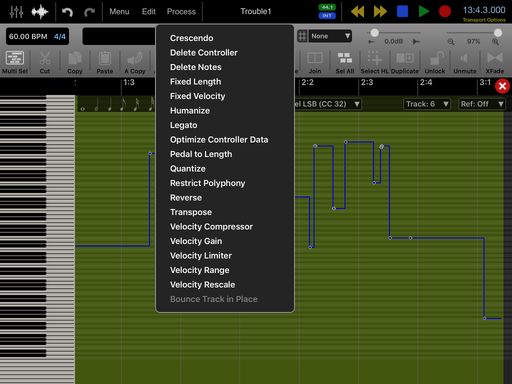Tap the red record button
512x384 pixels.
[445, 11]
